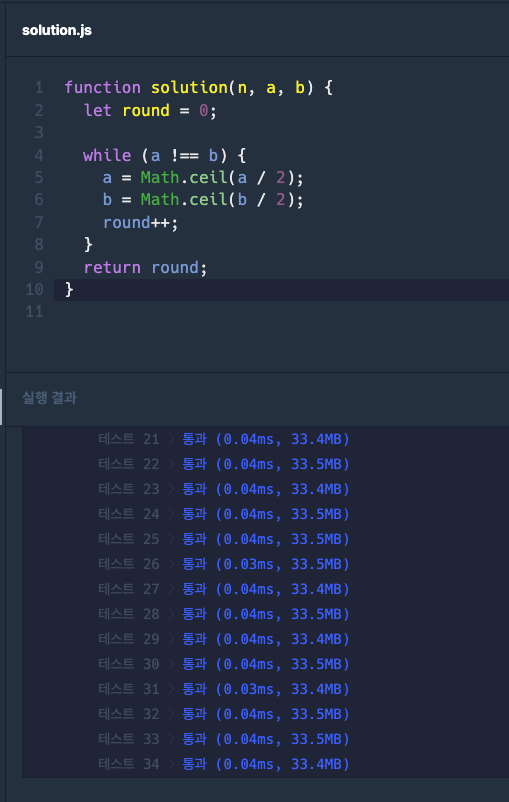Image resolution: width=509 pixels, height=802 pixels.
Task: Select the 테스트 21 result row
Action: point(224,439)
